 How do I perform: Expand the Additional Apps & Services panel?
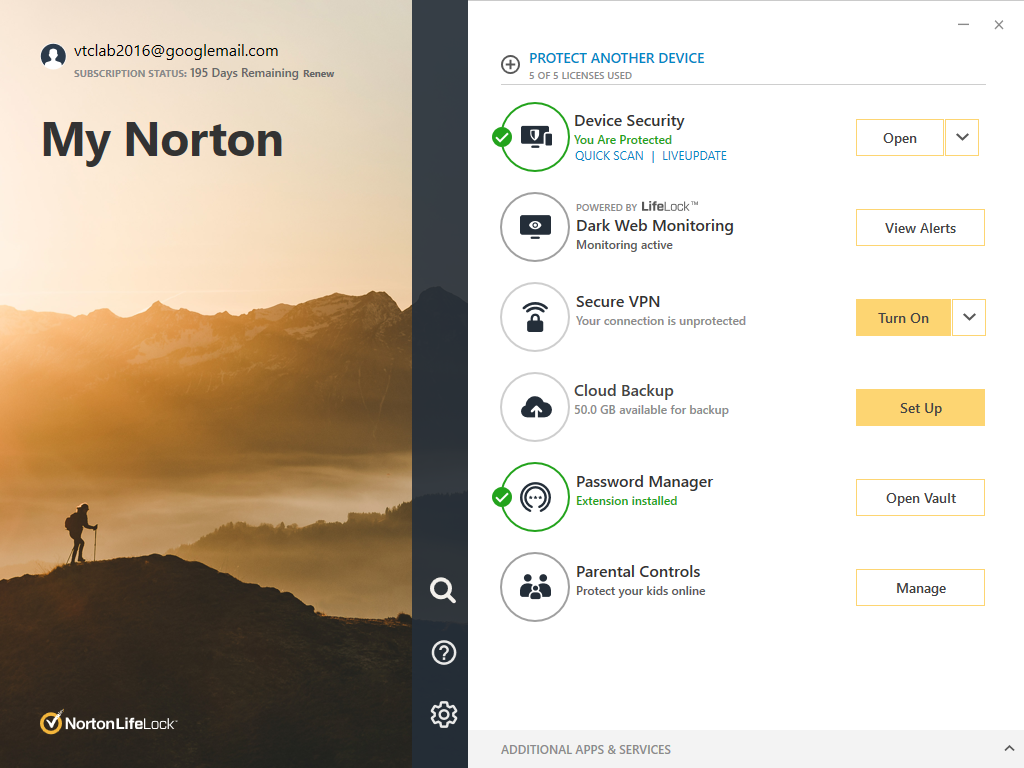(1008, 749)
